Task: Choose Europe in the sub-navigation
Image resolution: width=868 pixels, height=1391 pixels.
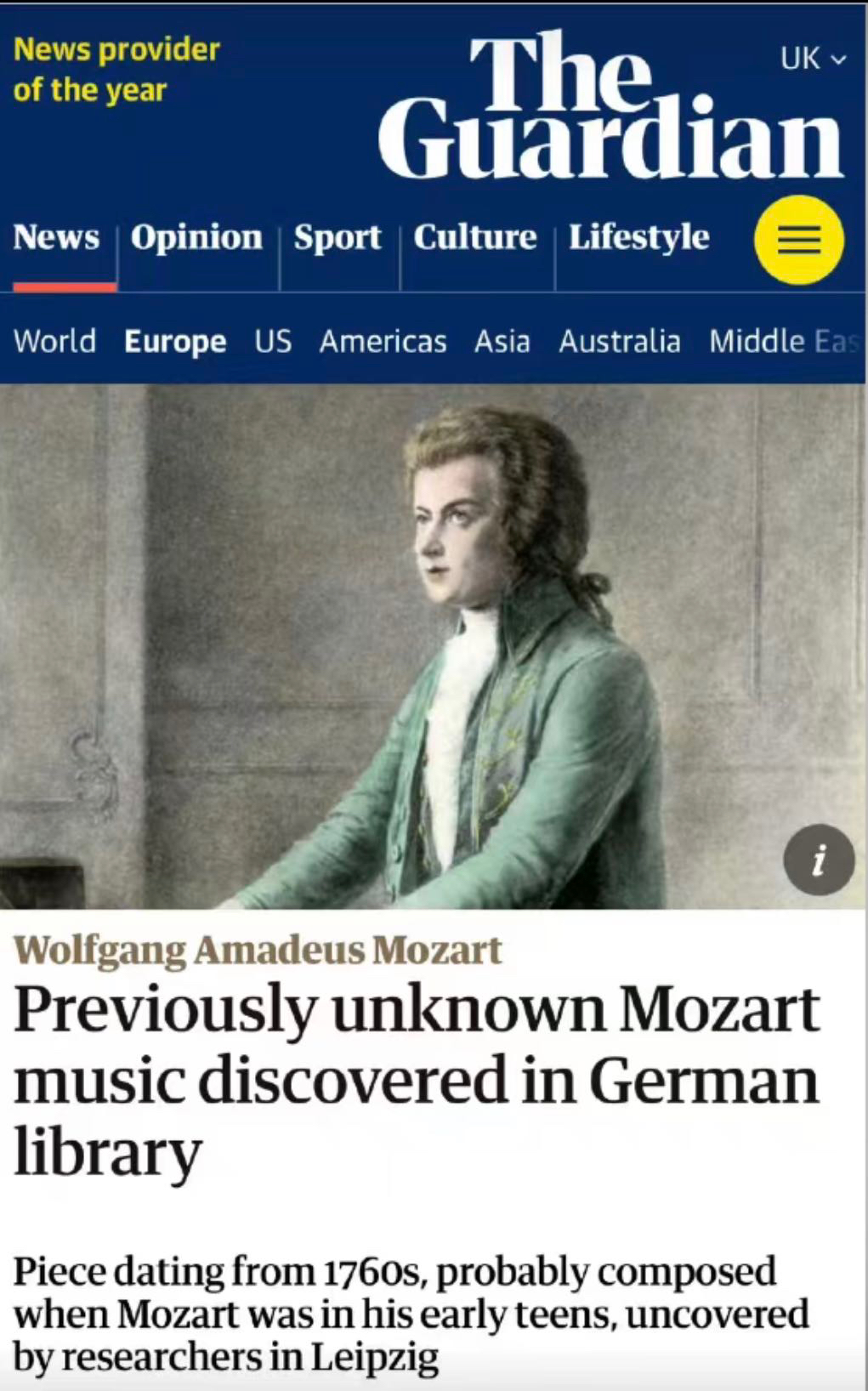Action: (x=175, y=342)
